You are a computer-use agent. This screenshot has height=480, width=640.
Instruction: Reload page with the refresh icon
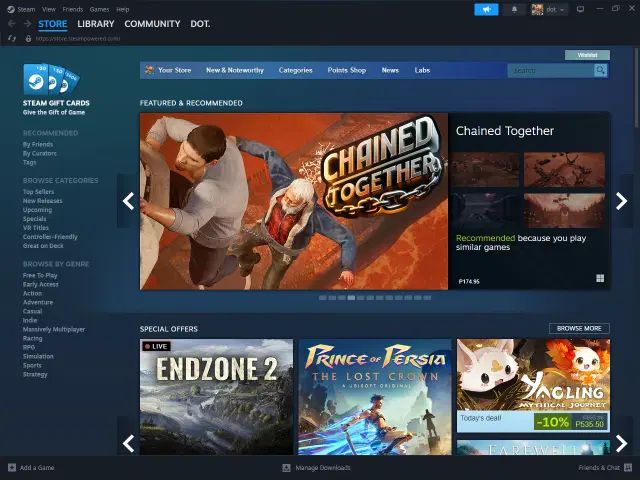coord(12,38)
